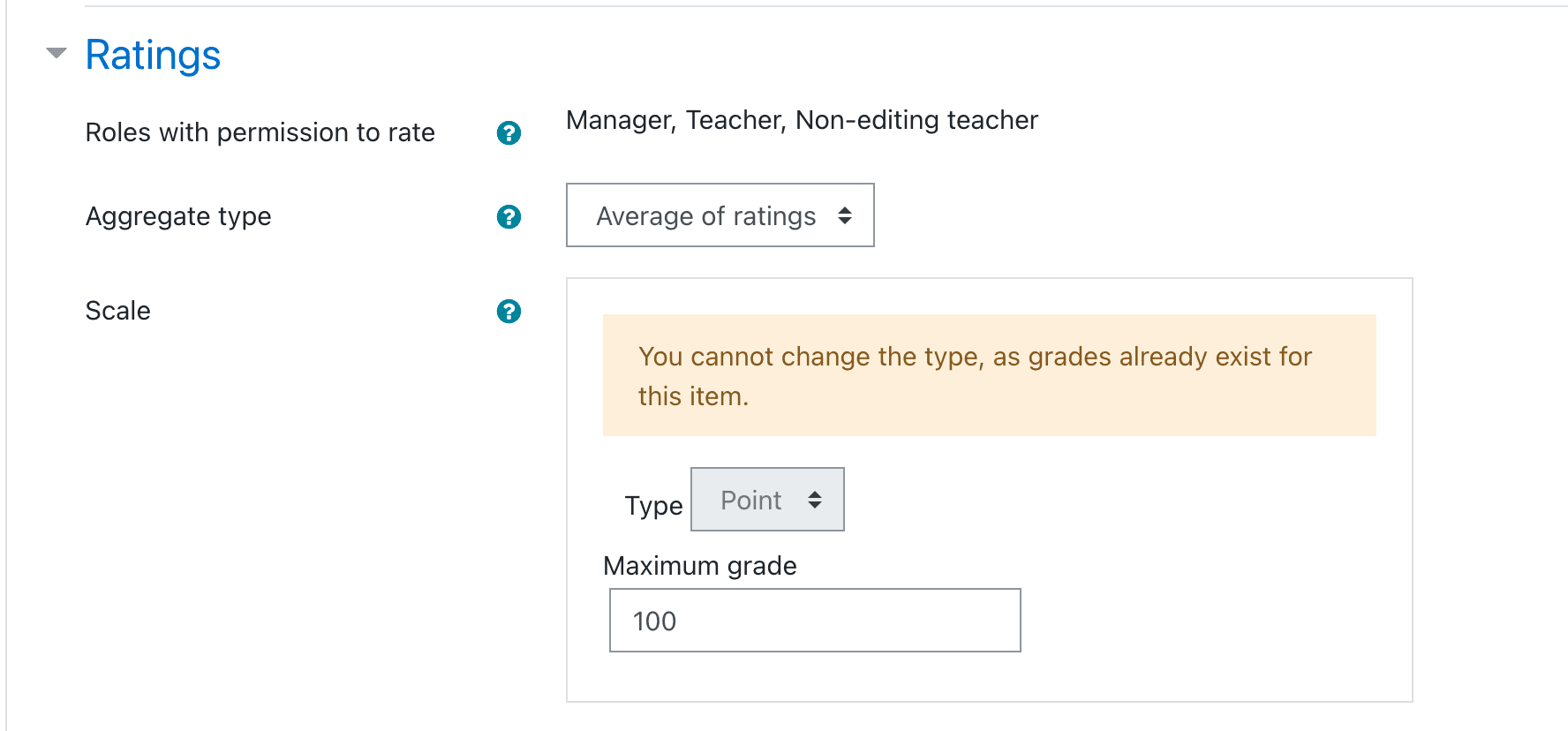Select the text Average of ratings

pyautogui.click(x=706, y=216)
